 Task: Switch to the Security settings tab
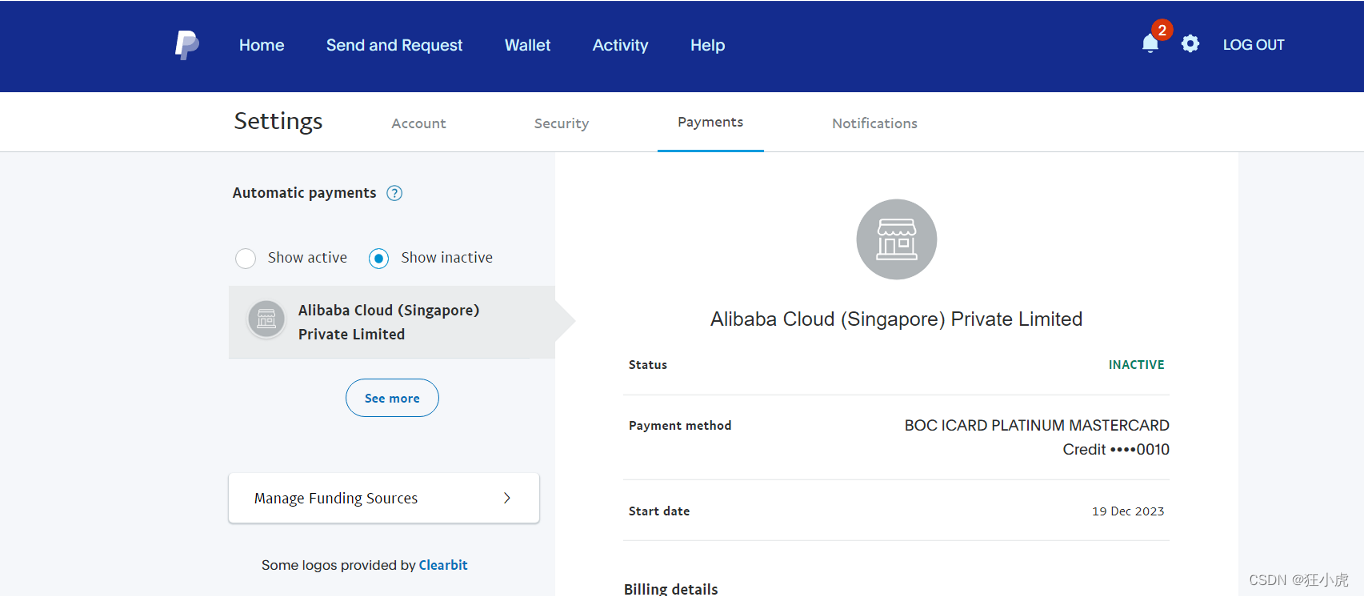pos(561,123)
